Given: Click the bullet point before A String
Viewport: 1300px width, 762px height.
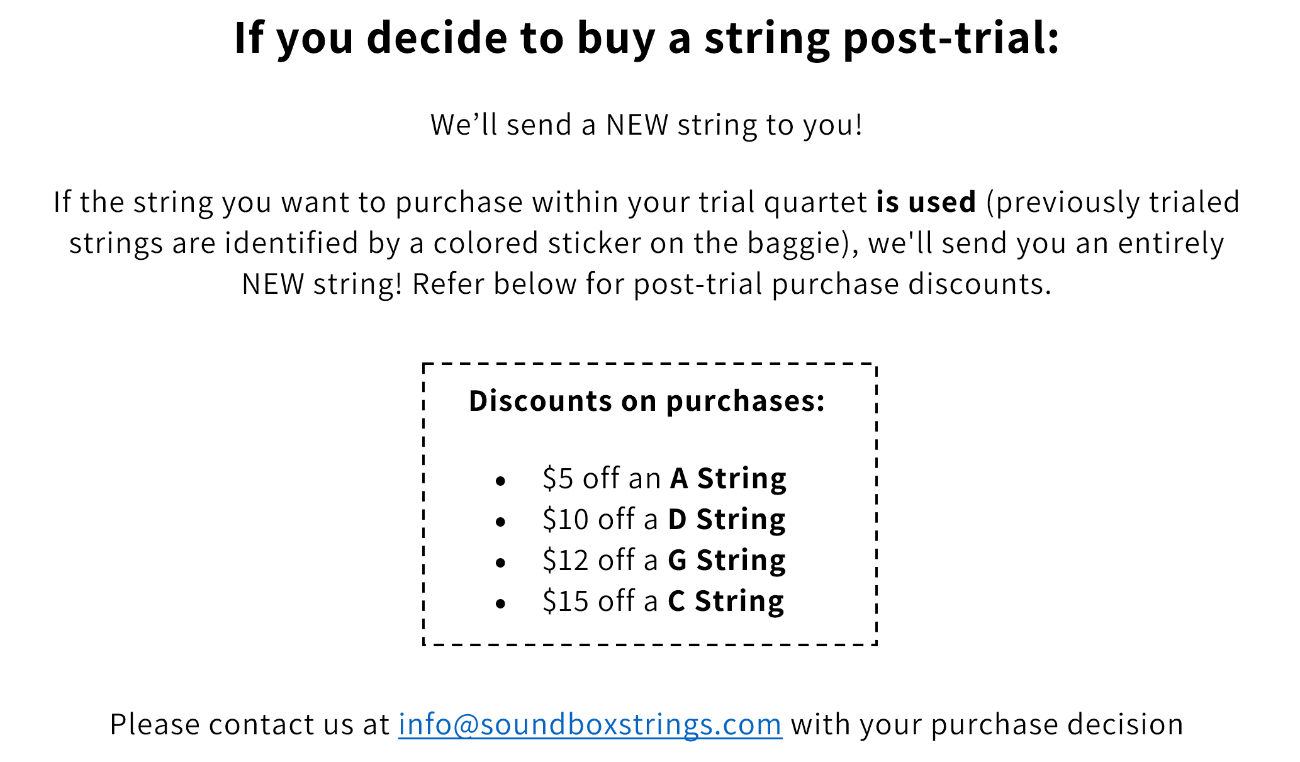Looking at the screenshot, I should 501,481.
